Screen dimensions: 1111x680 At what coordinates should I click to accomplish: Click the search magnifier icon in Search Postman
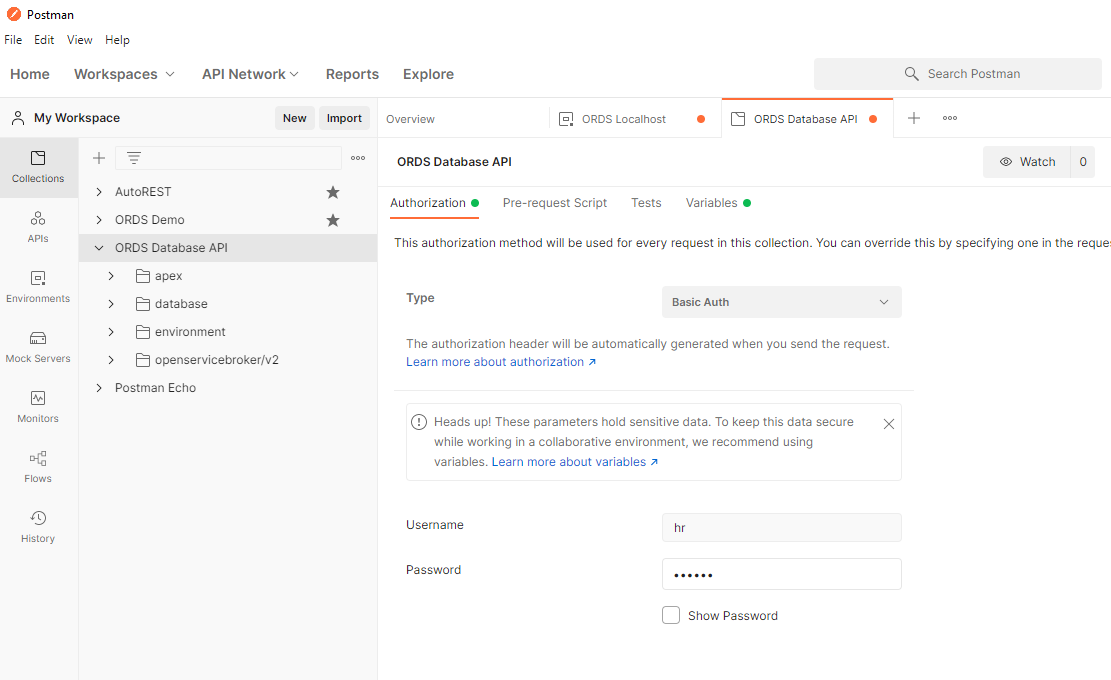coord(911,74)
